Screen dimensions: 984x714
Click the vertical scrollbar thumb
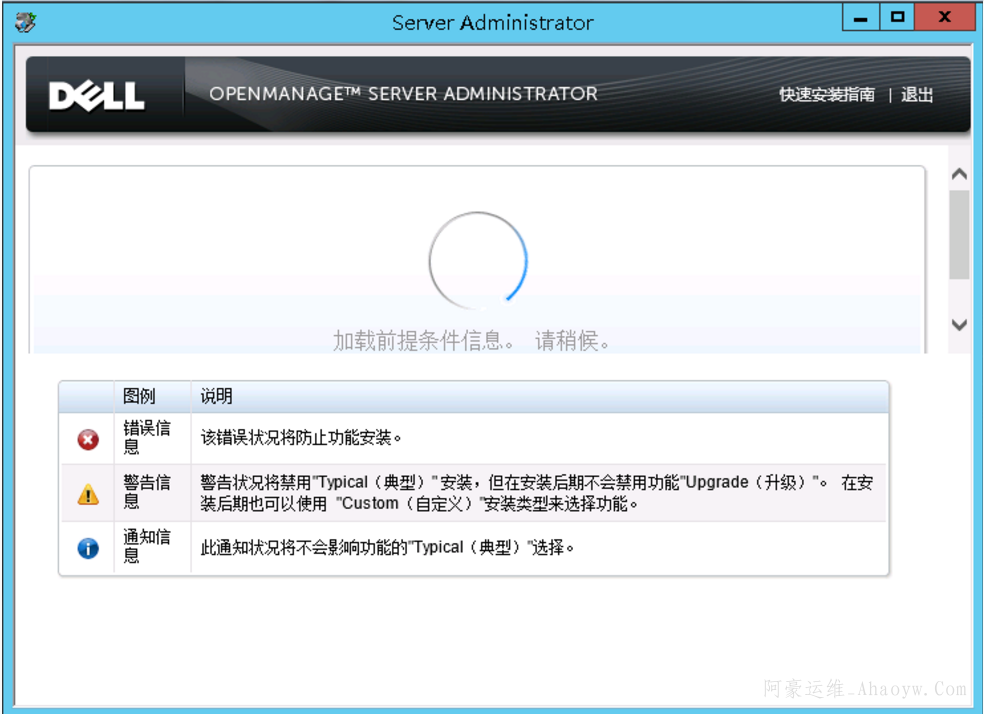[959, 235]
